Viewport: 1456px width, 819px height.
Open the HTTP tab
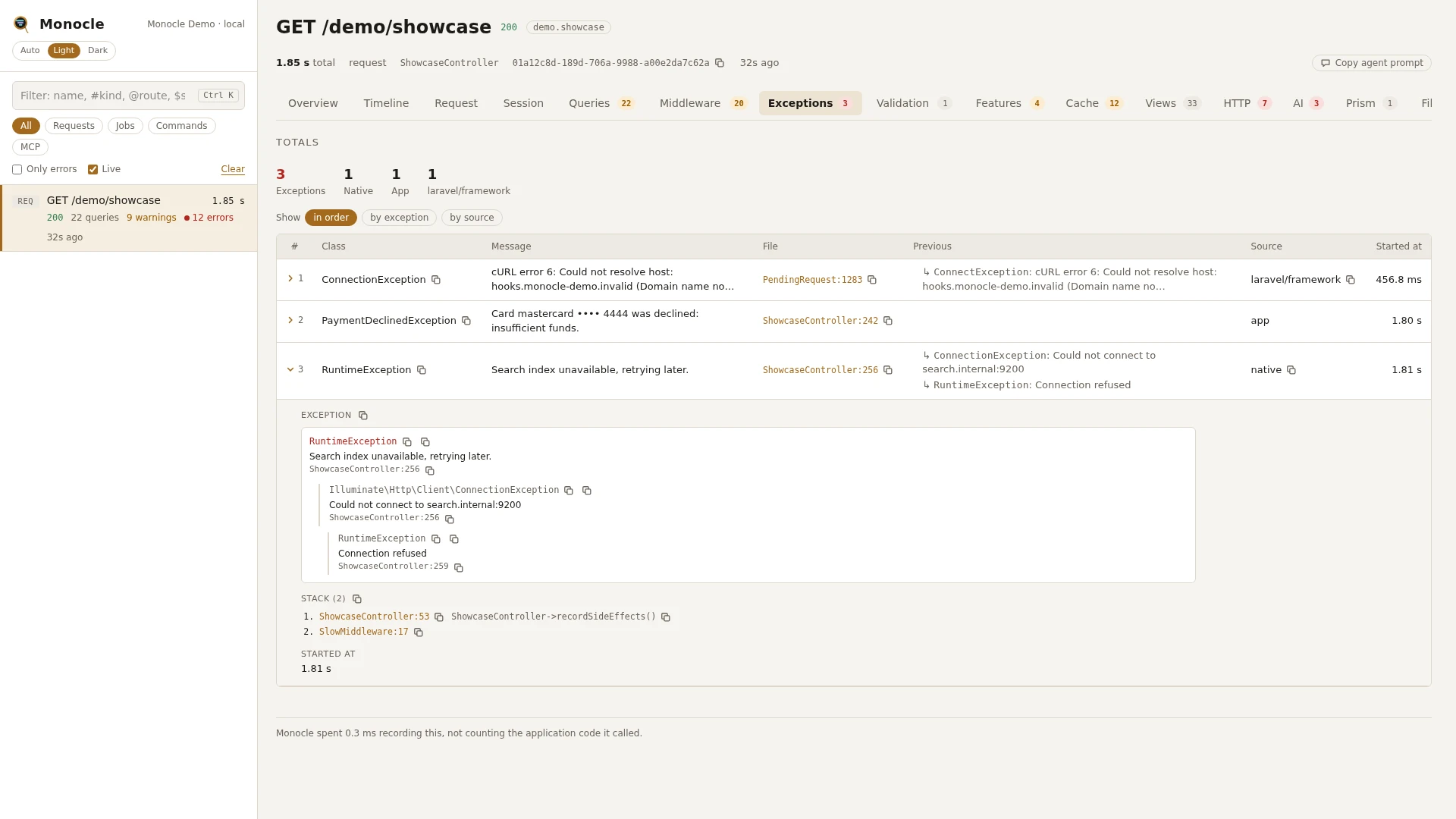[1247, 103]
